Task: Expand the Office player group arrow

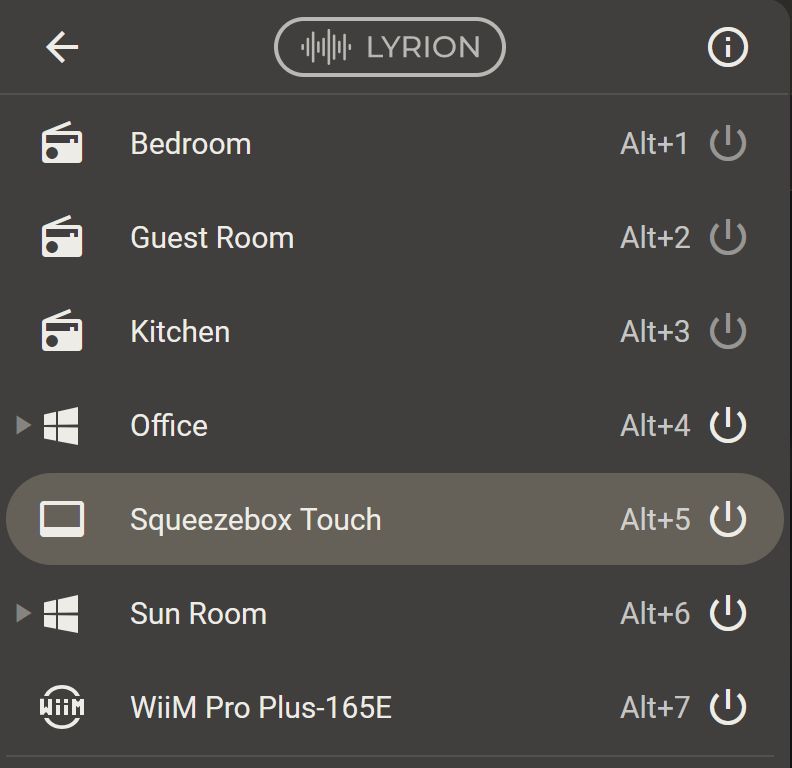Action: point(24,426)
